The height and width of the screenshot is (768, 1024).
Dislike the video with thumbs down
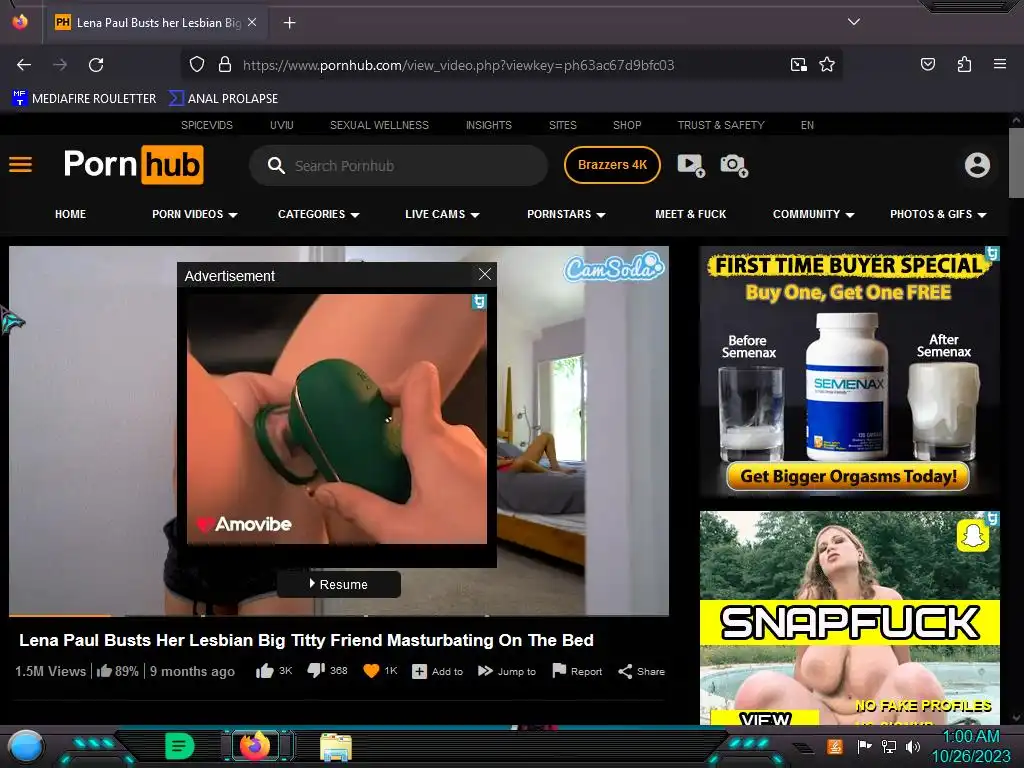click(316, 671)
